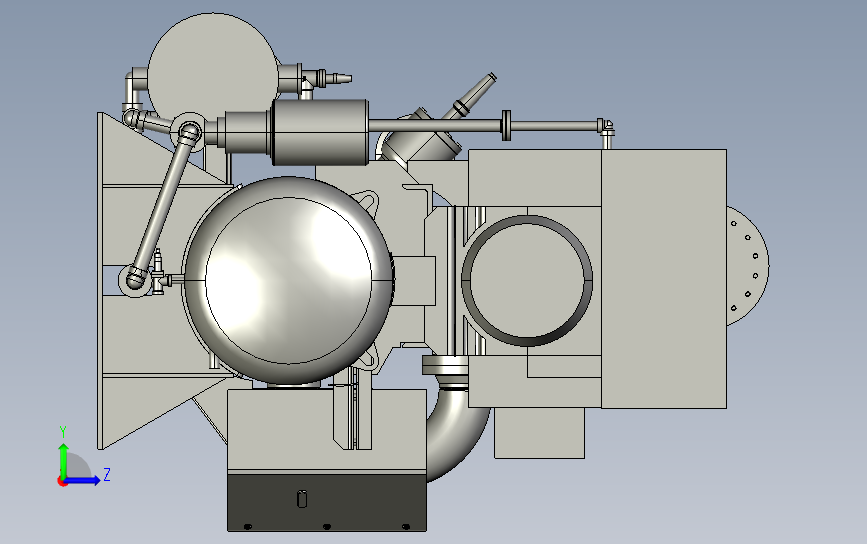The image size is (867, 544).
Task: Select the dark base block at the bottom
Action: coord(327,502)
